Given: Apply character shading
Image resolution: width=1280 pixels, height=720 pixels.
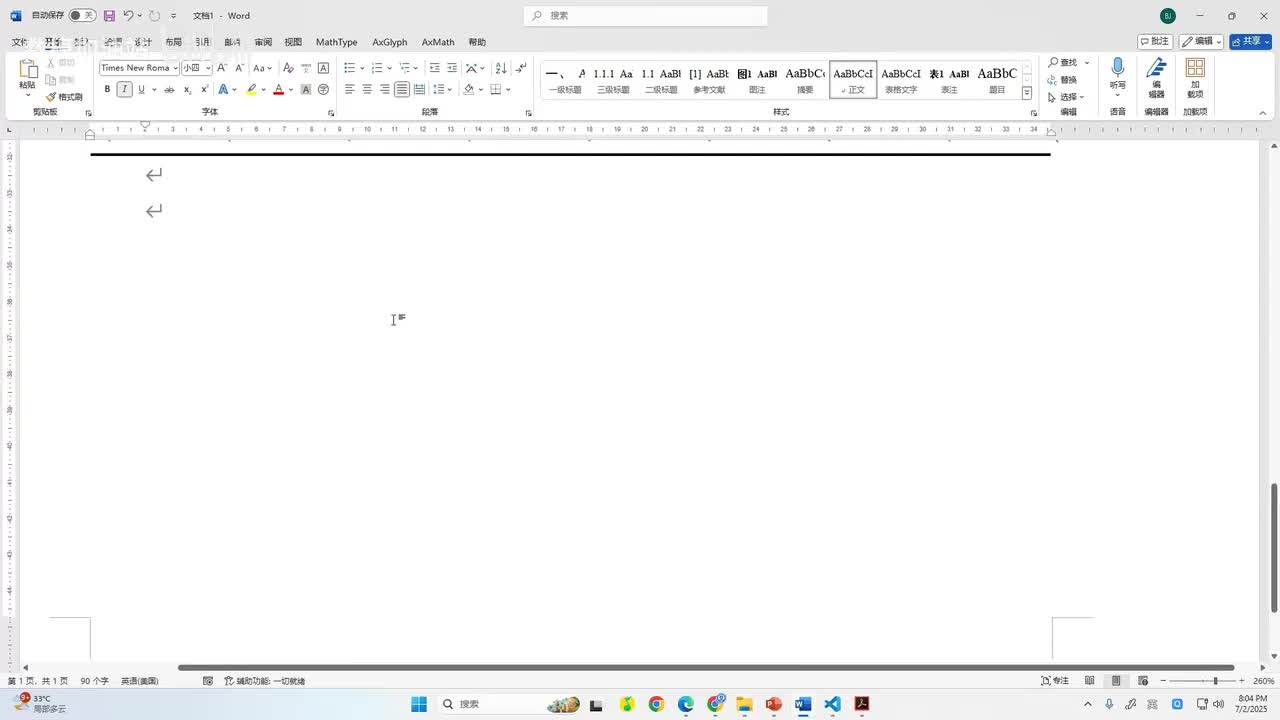Looking at the screenshot, I should pyautogui.click(x=306, y=90).
